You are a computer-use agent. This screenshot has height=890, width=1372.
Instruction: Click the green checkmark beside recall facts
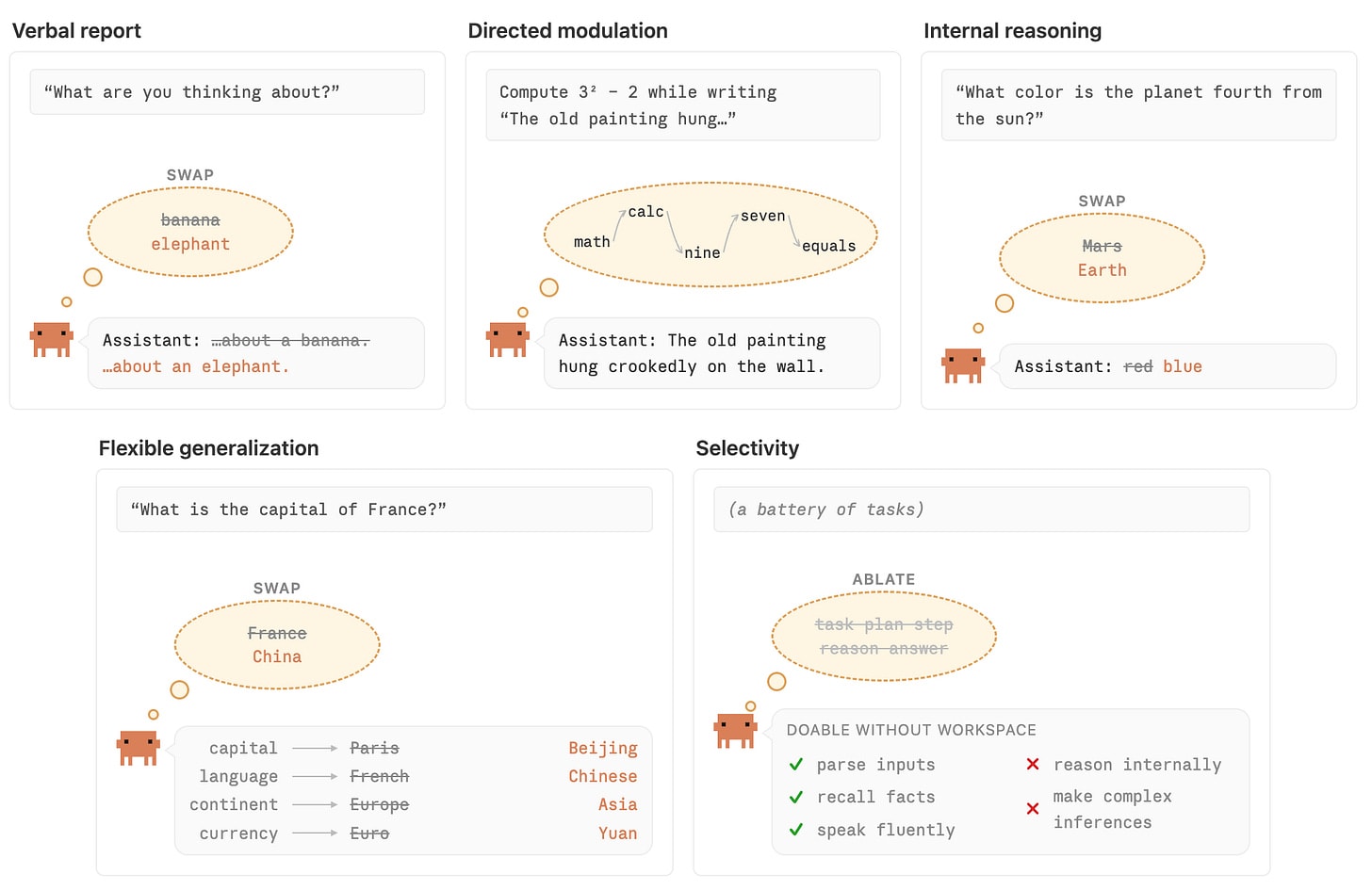click(796, 797)
